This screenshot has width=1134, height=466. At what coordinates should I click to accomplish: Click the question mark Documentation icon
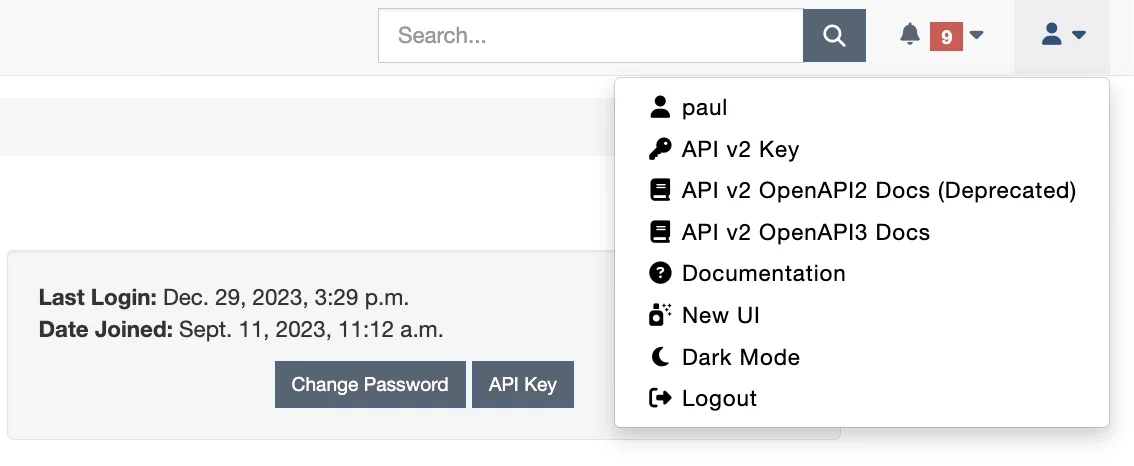coord(660,273)
